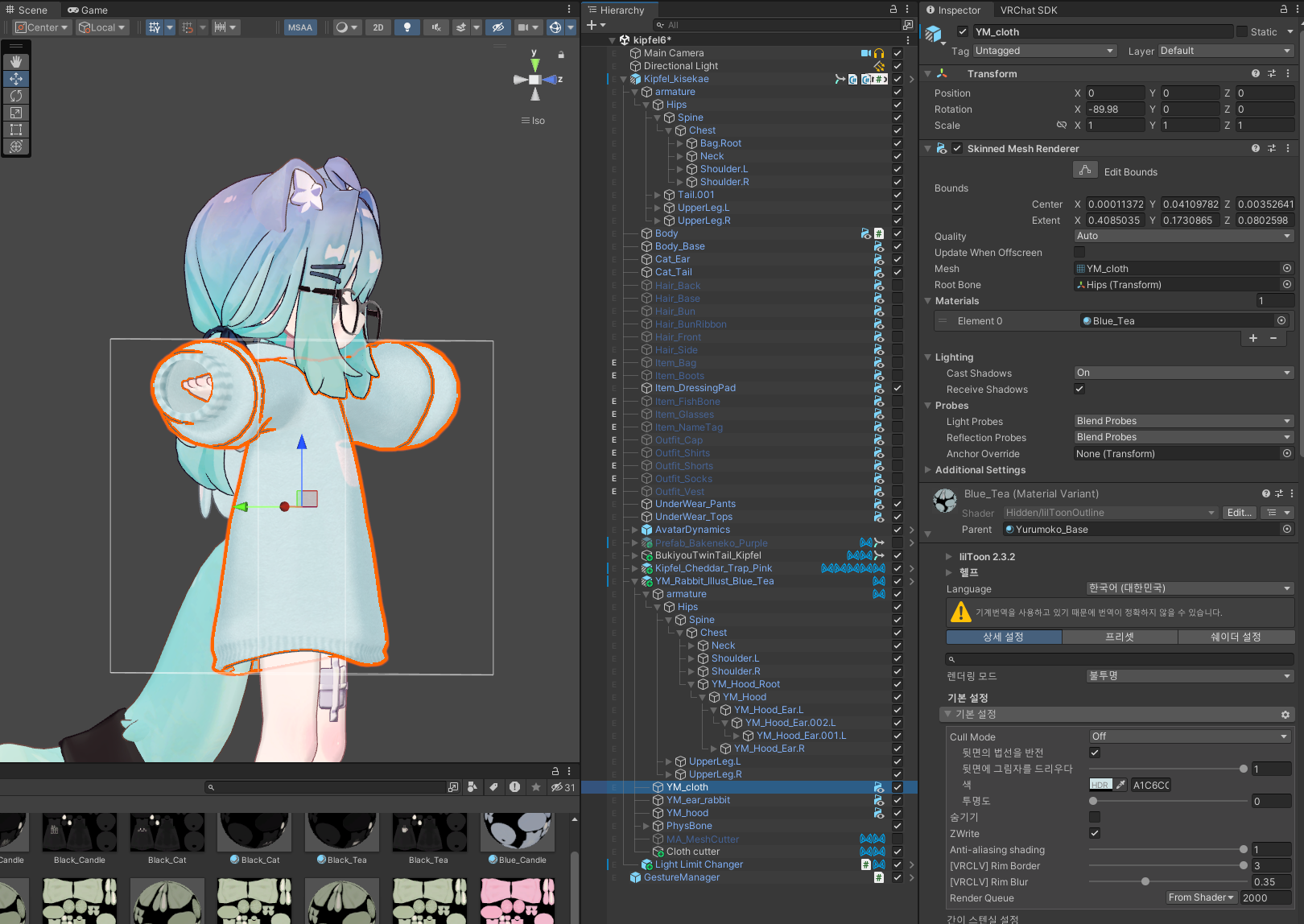Screen dimensions: 1304x924
Task: Open the Tag Untagged dropdown
Action: click(1045, 51)
